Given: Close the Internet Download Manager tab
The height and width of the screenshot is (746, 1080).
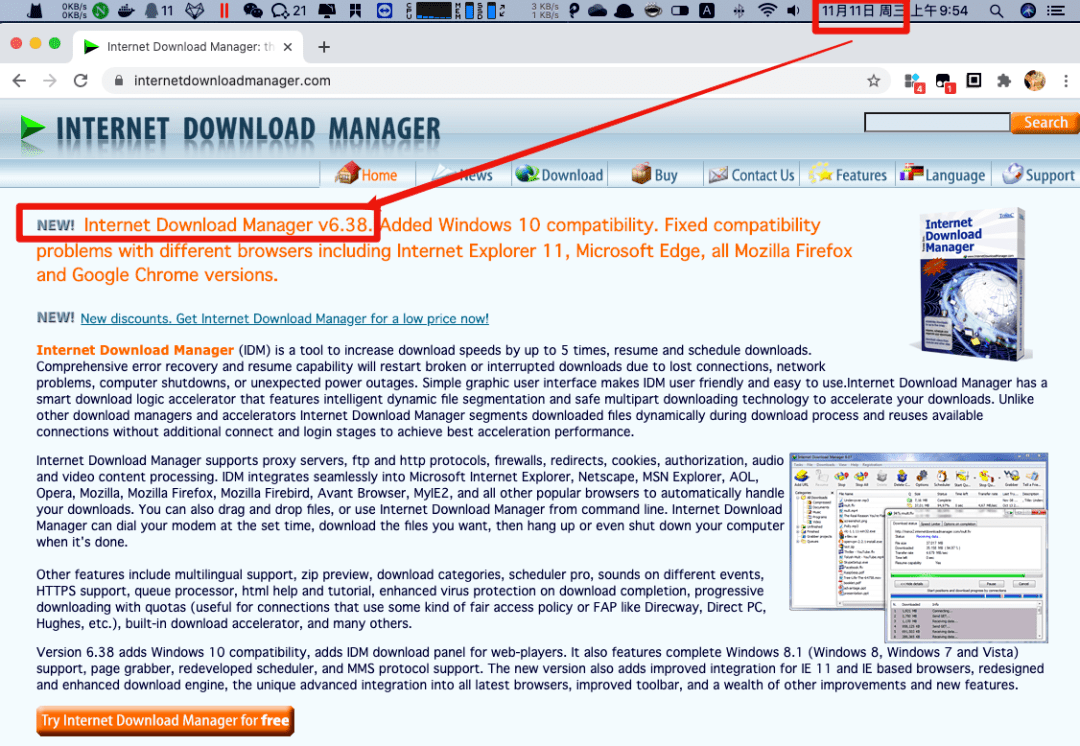Looking at the screenshot, I should point(288,47).
